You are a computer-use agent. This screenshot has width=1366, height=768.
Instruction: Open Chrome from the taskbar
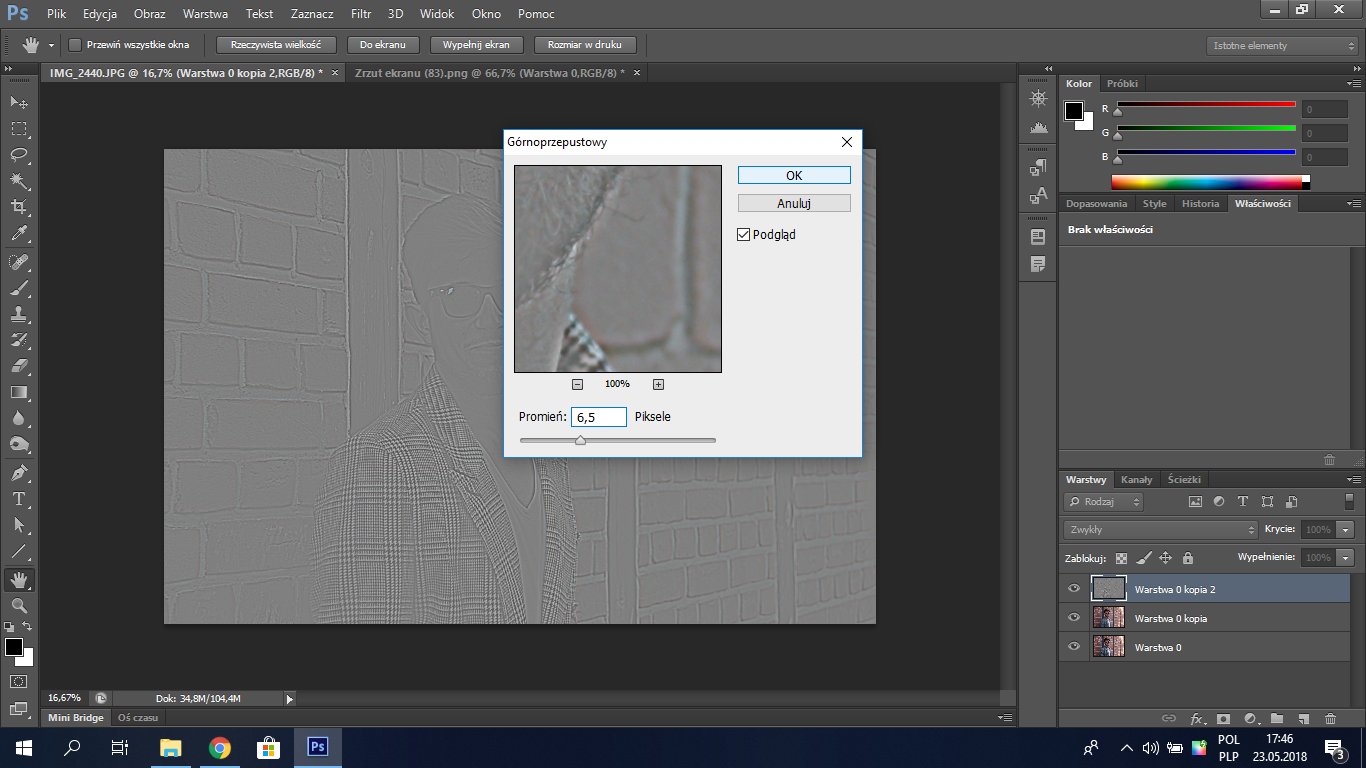[x=220, y=747]
